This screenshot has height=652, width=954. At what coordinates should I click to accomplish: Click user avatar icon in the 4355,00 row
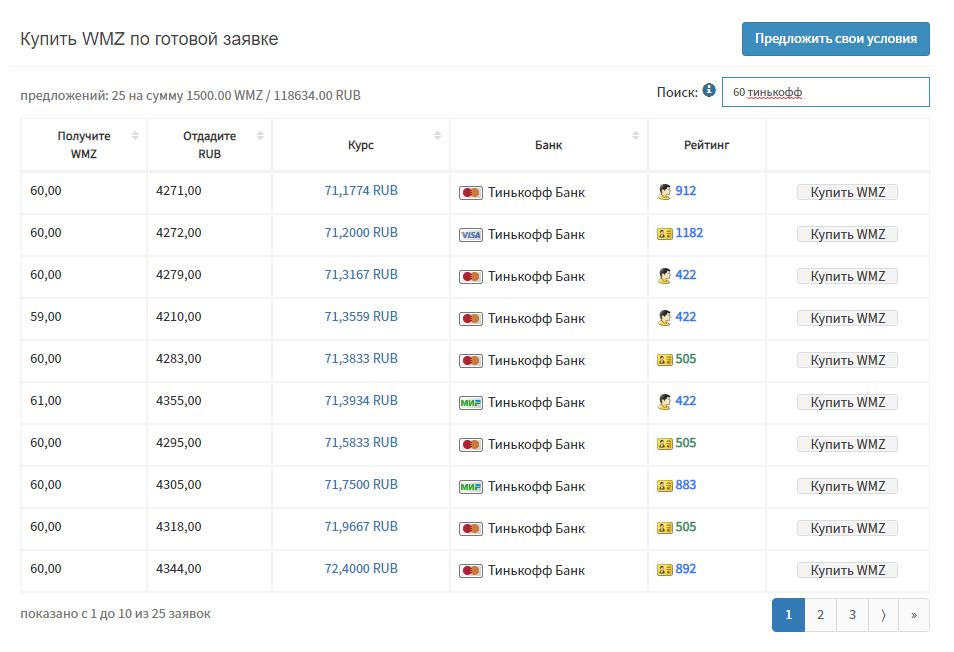[664, 401]
